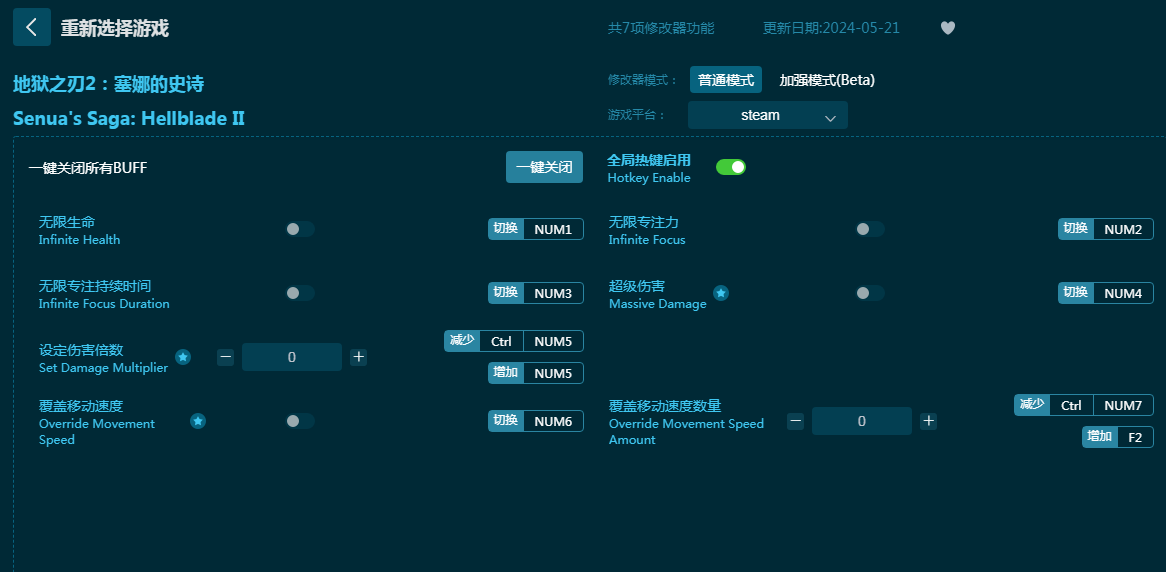Click the 地狱之刃2：塞娜的史诗 title

click(109, 84)
